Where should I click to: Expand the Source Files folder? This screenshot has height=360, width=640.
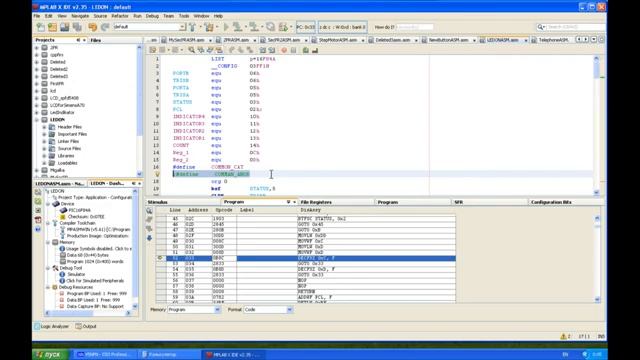tap(44, 149)
